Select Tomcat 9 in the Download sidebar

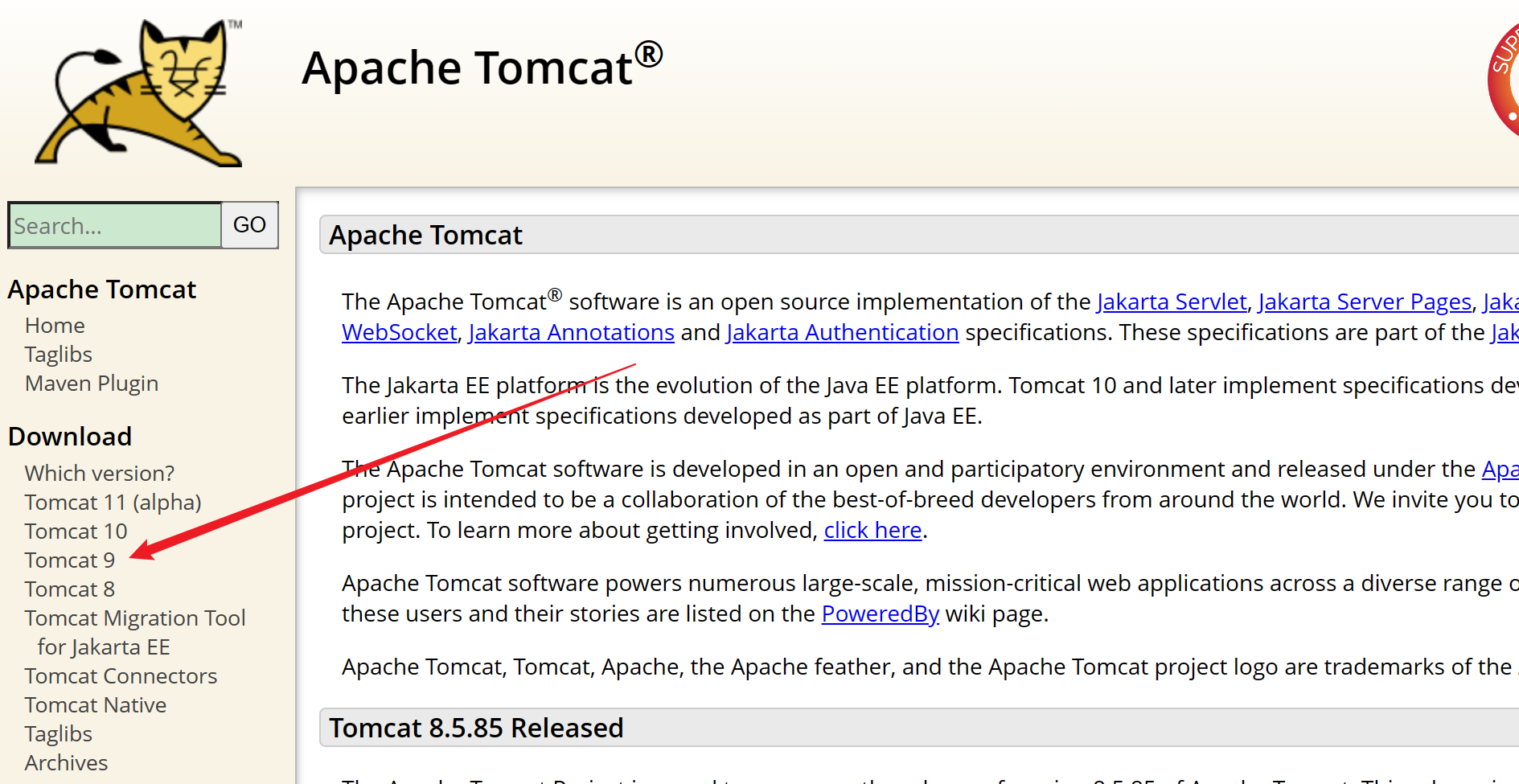coord(69,560)
